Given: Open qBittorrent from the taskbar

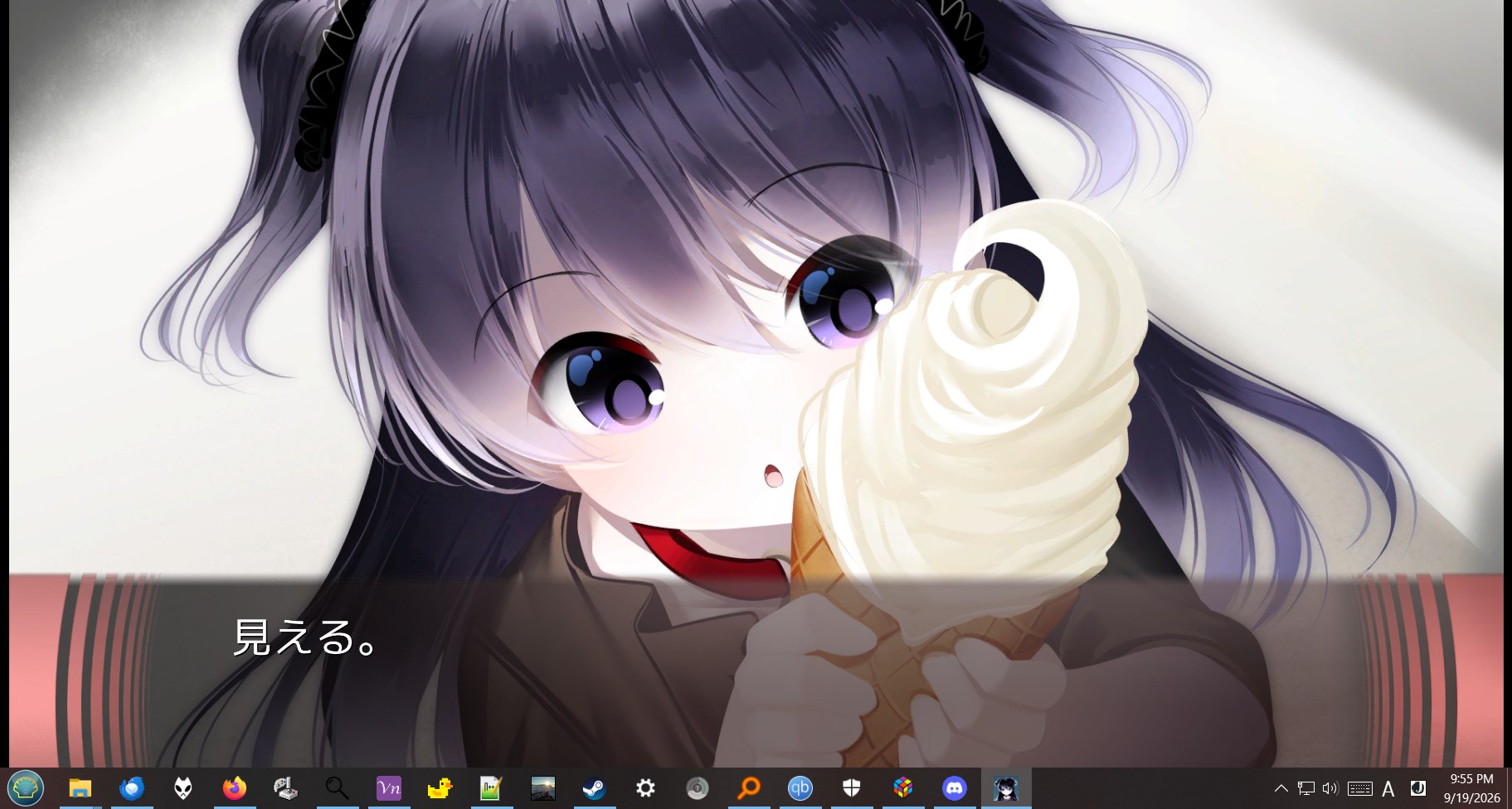Looking at the screenshot, I should coord(800,787).
